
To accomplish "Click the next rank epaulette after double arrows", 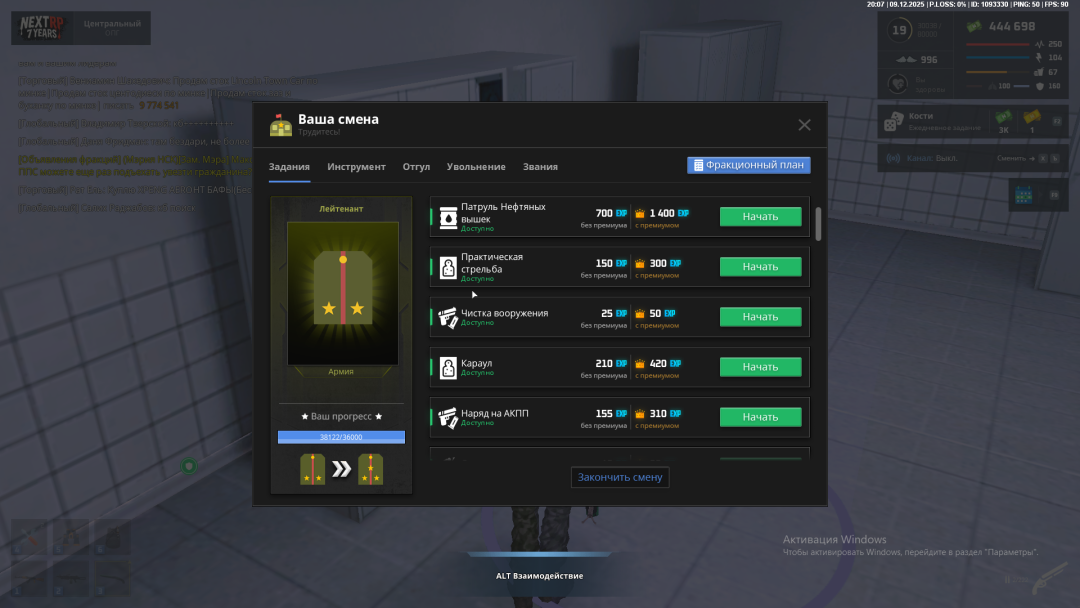I will tap(371, 468).
